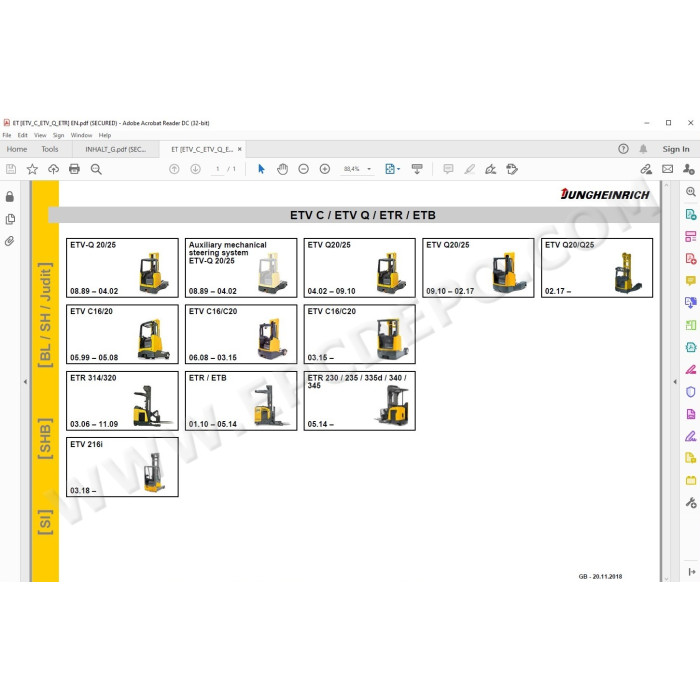The image size is (700, 700).
Task: Go to previous page arrow
Action: click(174, 169)
